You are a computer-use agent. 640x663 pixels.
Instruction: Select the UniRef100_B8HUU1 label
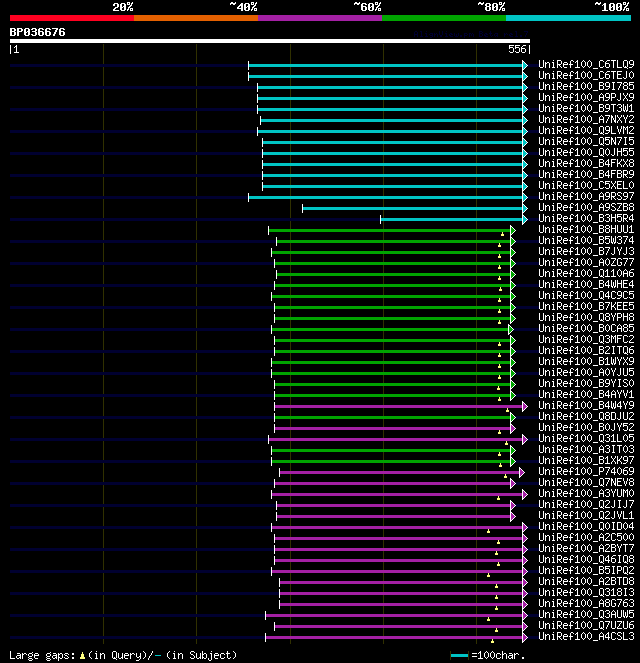click(x=586, y=229)
